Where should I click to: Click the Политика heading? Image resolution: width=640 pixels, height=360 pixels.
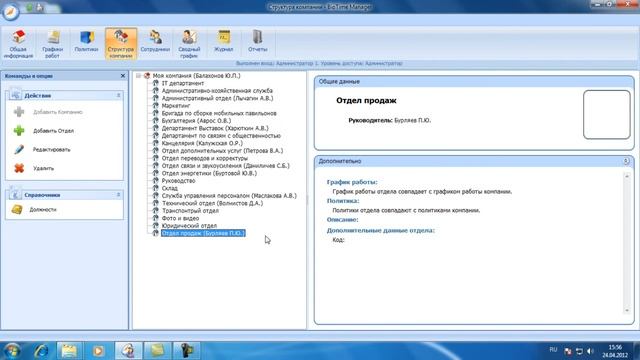tap(343, 201)
